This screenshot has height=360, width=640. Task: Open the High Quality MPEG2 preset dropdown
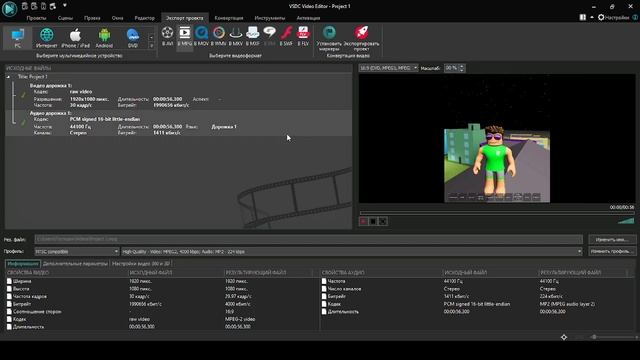pyautogui.click(x=352, y=251)
